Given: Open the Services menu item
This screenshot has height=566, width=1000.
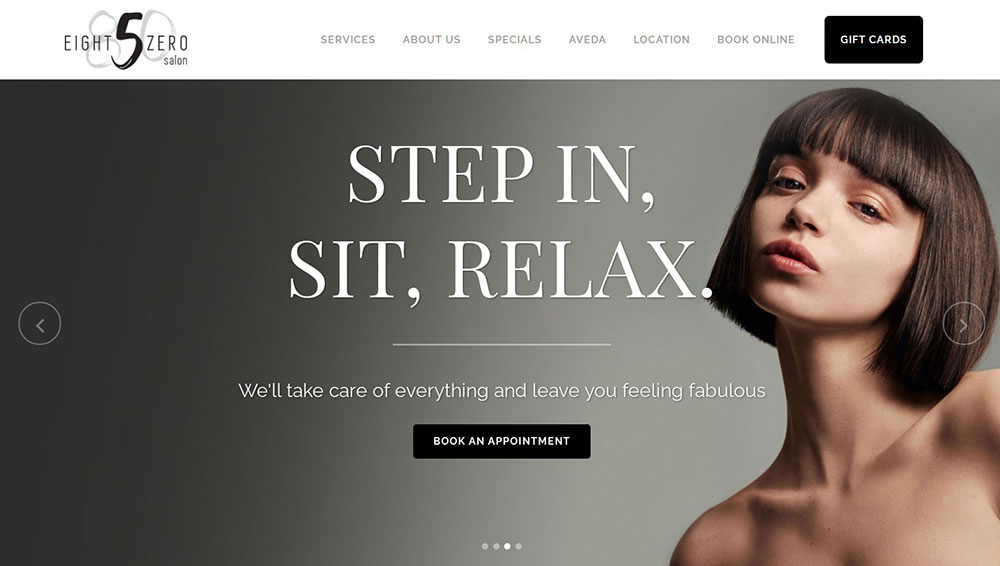Looking at the screenshot, I should [x=348, y=40].
